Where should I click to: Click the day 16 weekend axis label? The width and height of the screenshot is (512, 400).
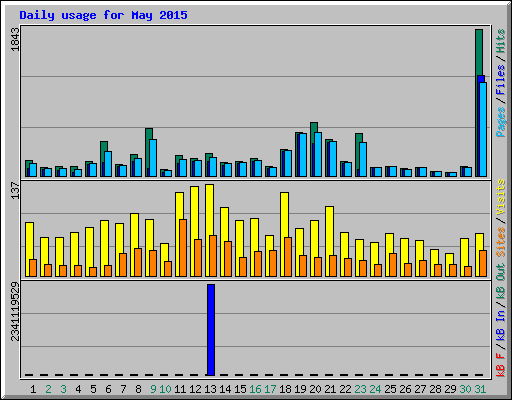coord(255,389)
